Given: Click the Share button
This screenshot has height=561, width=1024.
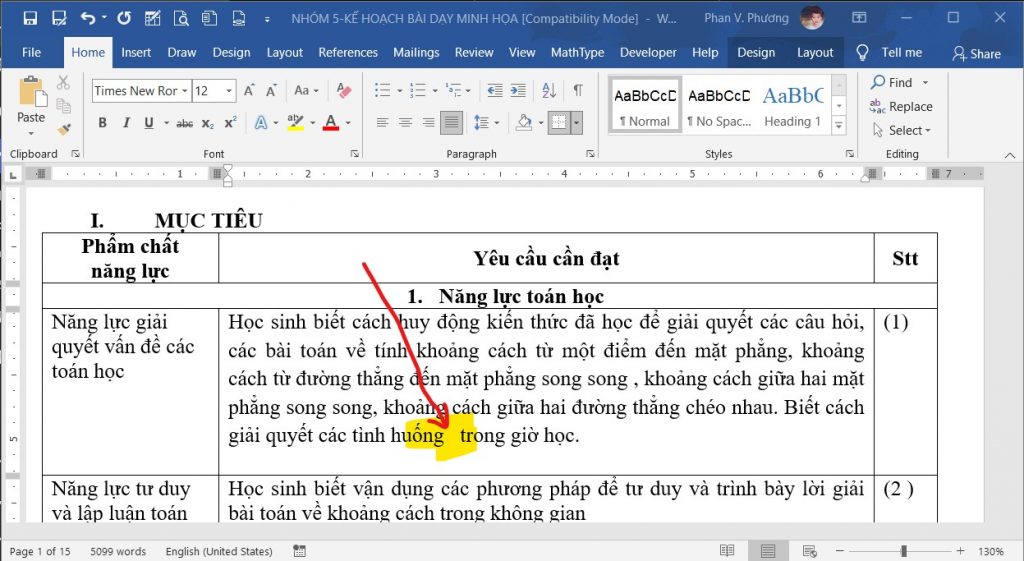Looking at the screenshot, I should click(x=976, y=54).
